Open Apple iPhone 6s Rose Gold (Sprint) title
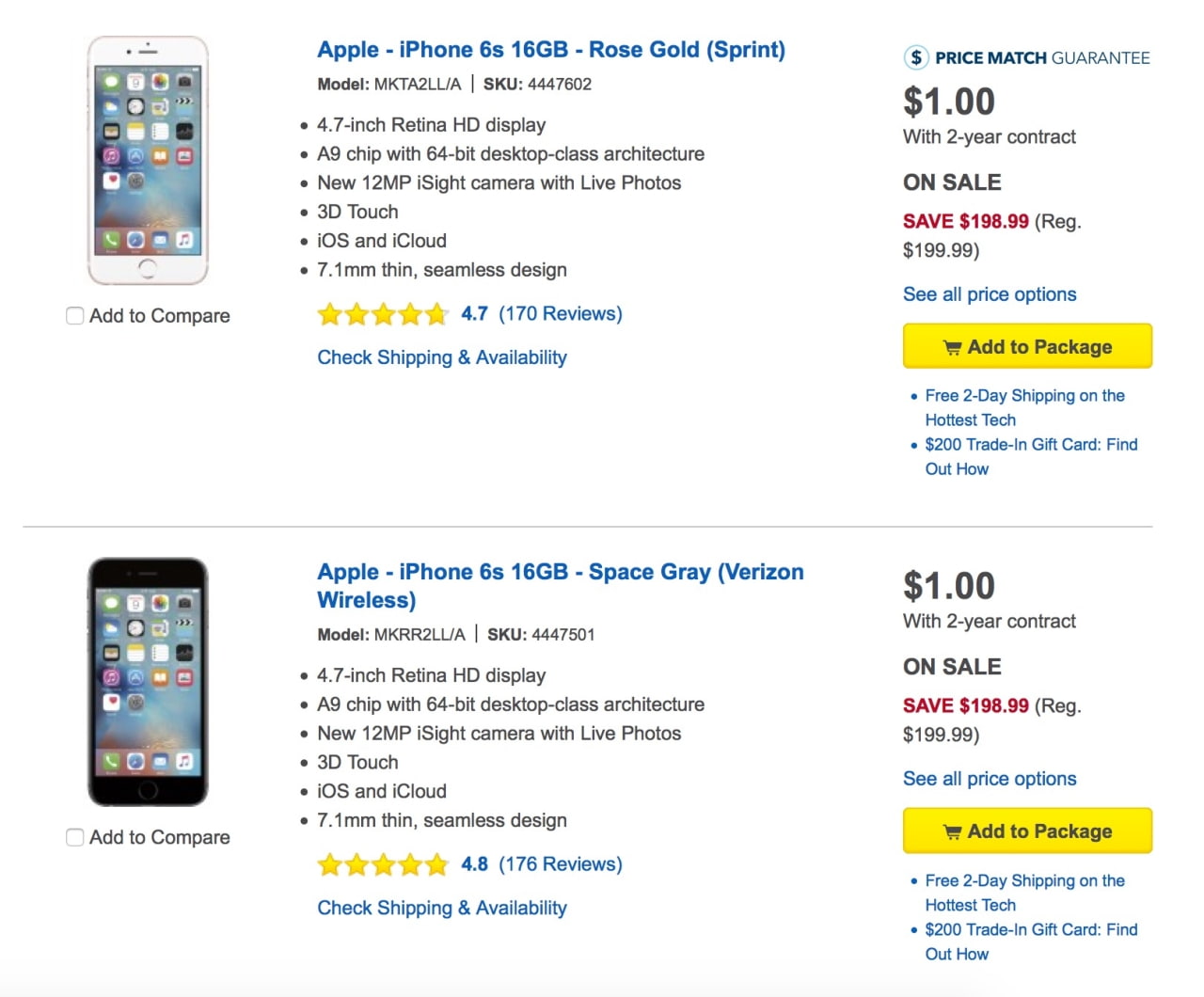Screen dimensions: 1204x997 click(x=550, y=50)
